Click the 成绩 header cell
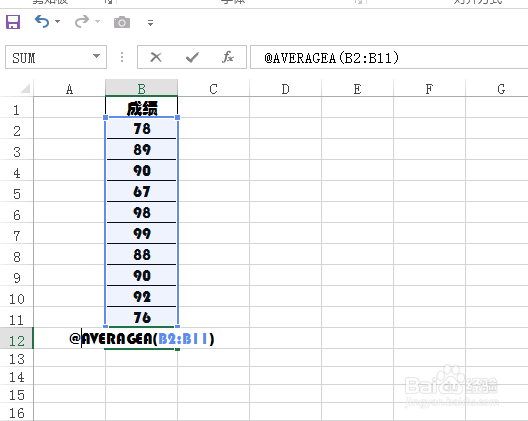 (141, 107)
